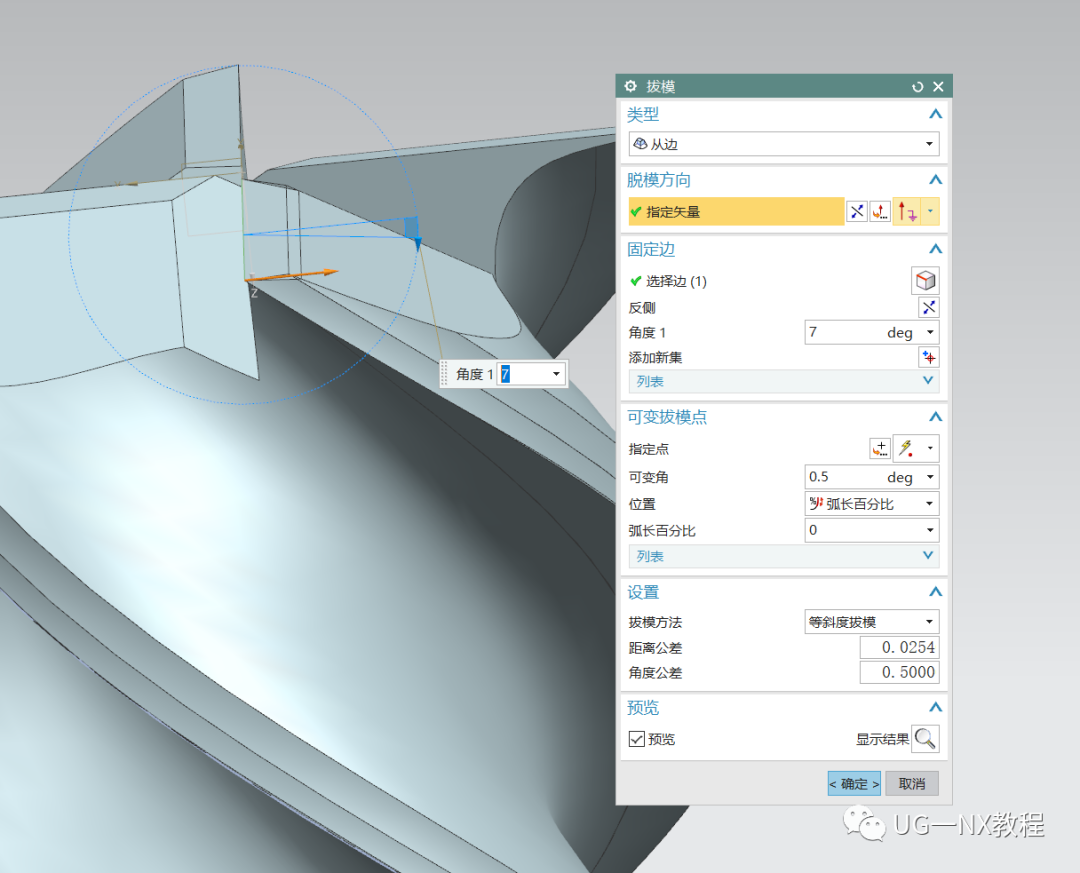Click the inferred point type icon
The image size is (1080, 873).
pos(906,449)
